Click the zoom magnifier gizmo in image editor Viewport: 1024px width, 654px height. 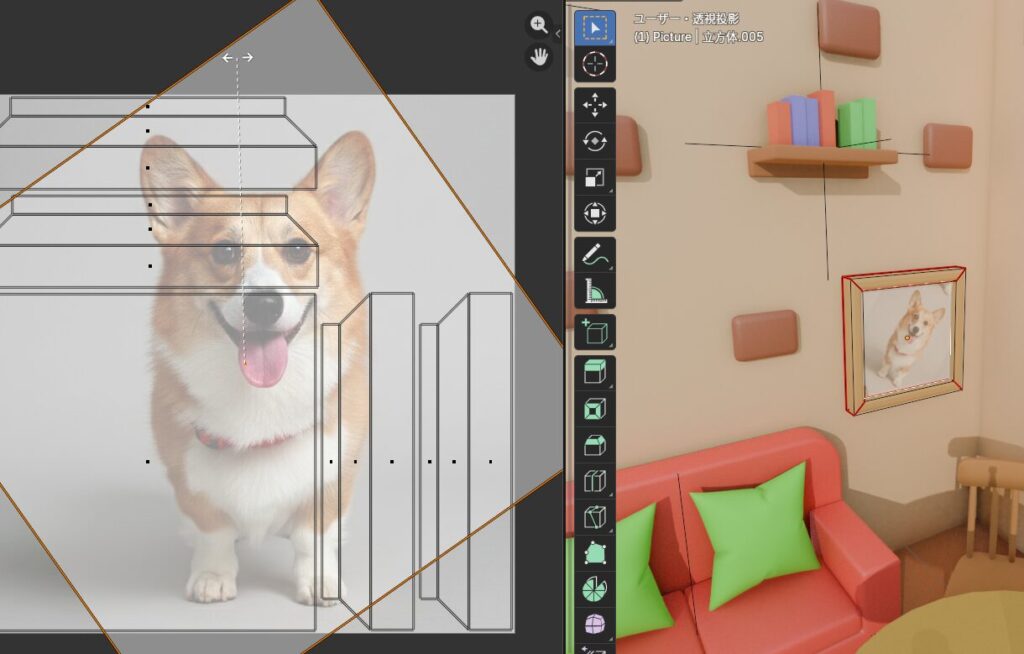click(x=539, y=25)
